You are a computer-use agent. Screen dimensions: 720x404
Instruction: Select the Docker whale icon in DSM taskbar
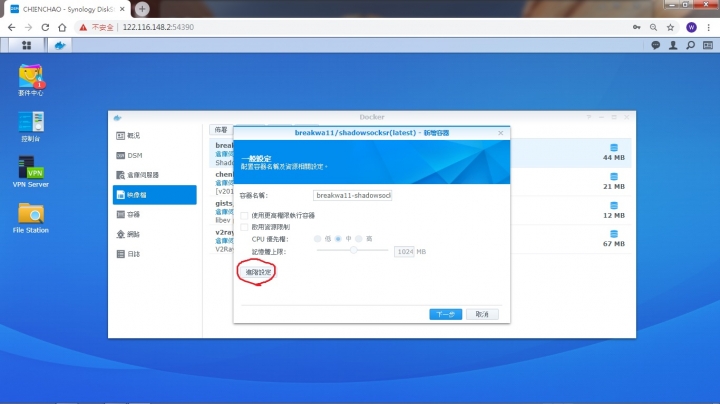60,45
